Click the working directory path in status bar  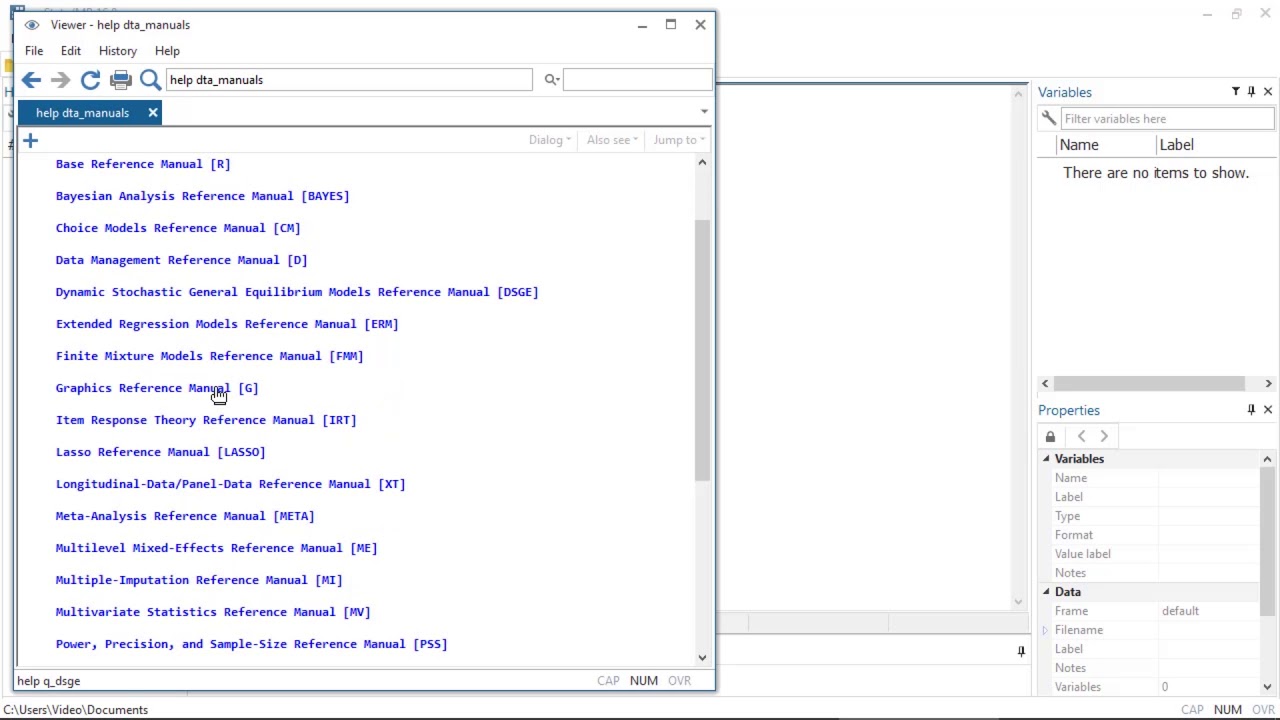[x=76, y=710]
